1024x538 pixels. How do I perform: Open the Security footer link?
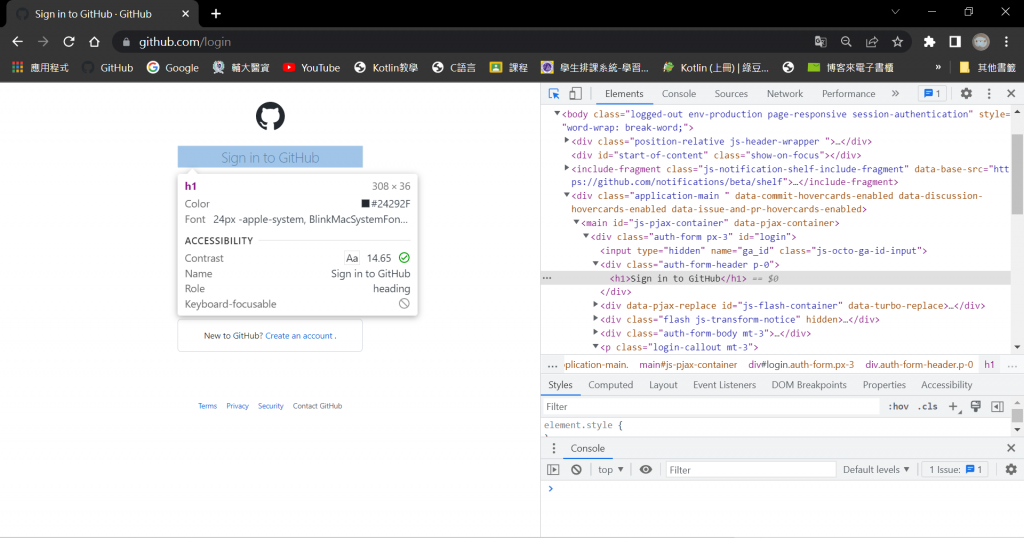point(270,406)
